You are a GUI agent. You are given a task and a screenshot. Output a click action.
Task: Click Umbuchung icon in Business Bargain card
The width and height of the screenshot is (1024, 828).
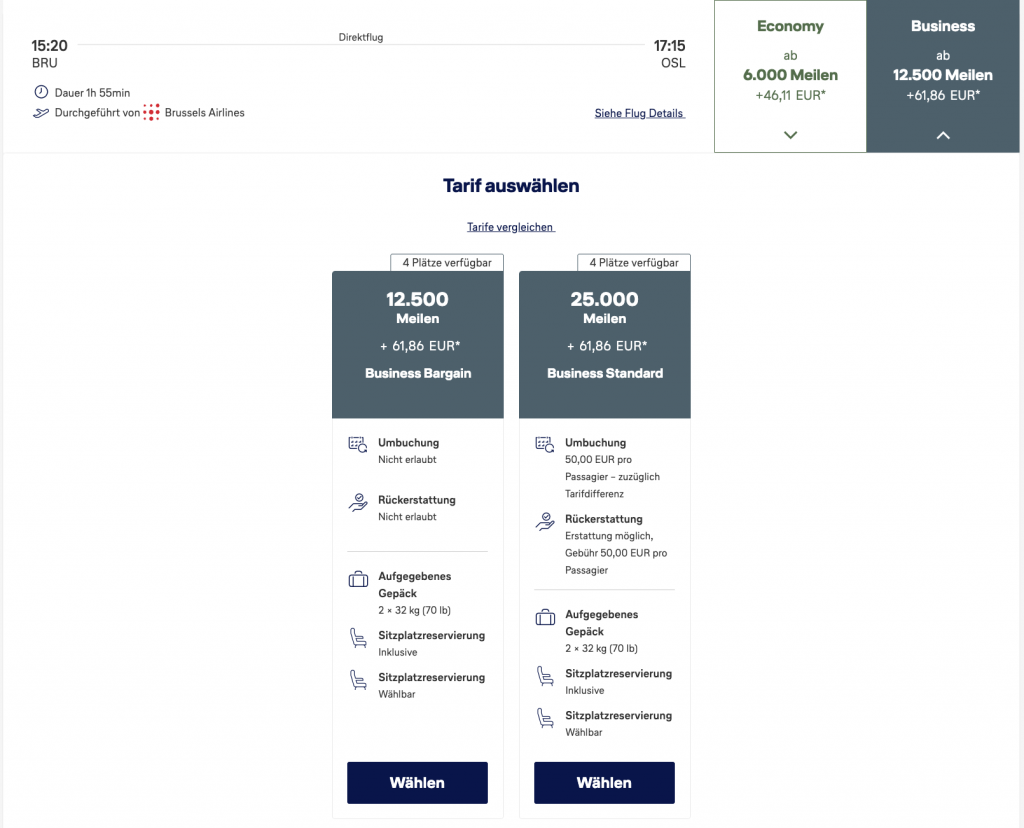[x=358, y=445]
